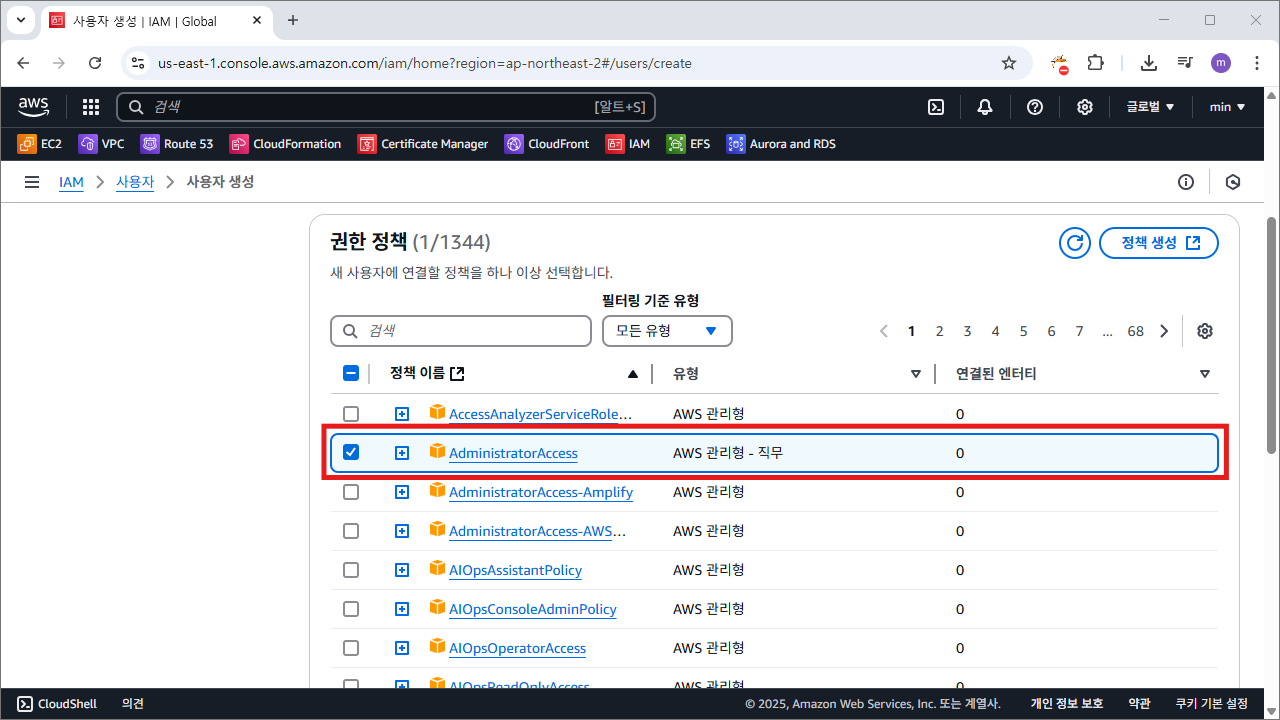Sort by 유형 column arrow

pyautogui.click(x=915, y=374)
